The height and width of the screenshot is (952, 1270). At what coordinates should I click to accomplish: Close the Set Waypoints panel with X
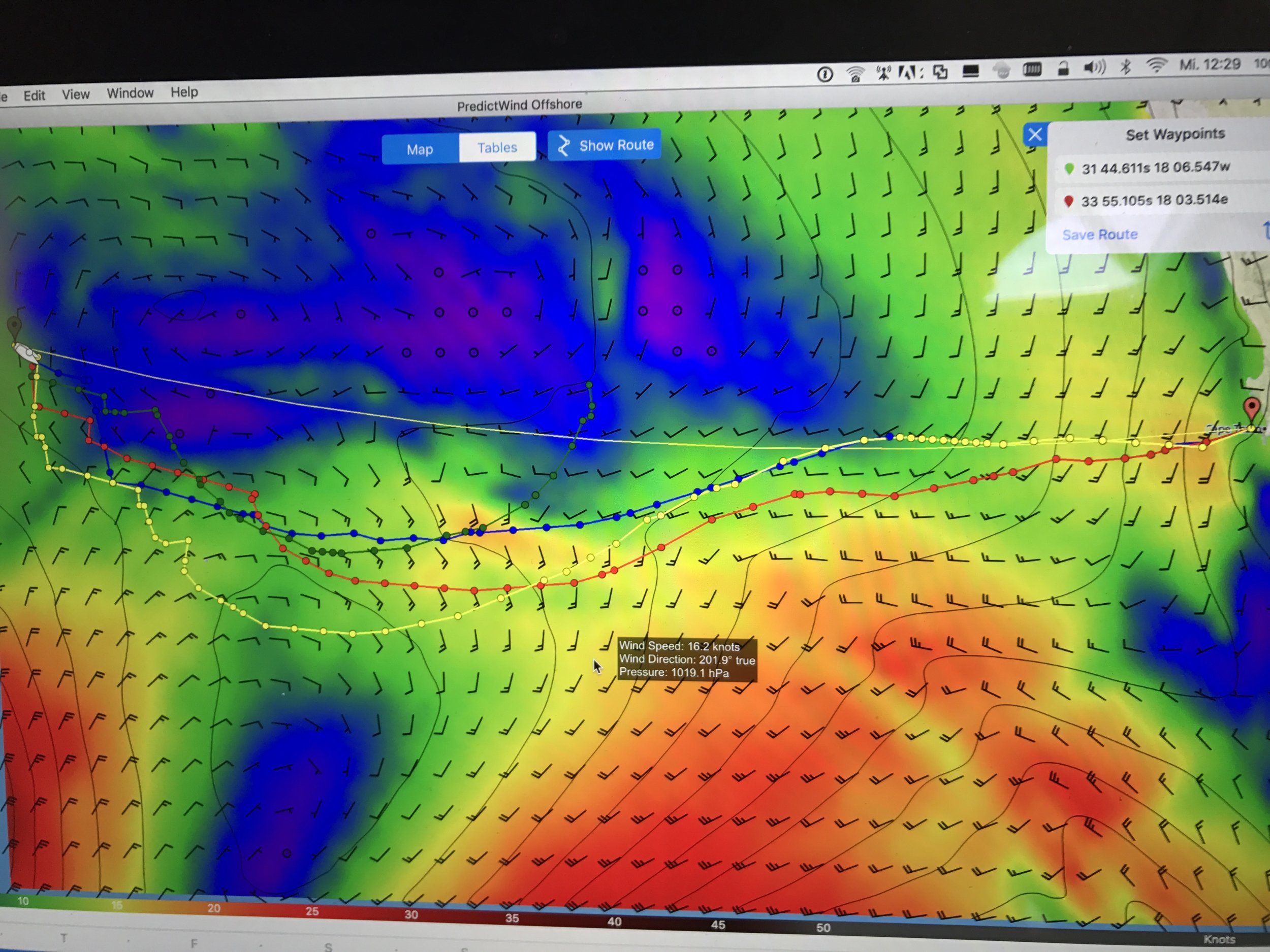(1035, 135)
